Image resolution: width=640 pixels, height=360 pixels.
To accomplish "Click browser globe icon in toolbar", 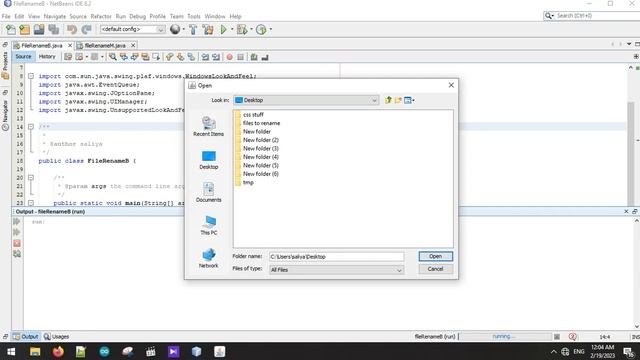I will (x=175, y=29).
